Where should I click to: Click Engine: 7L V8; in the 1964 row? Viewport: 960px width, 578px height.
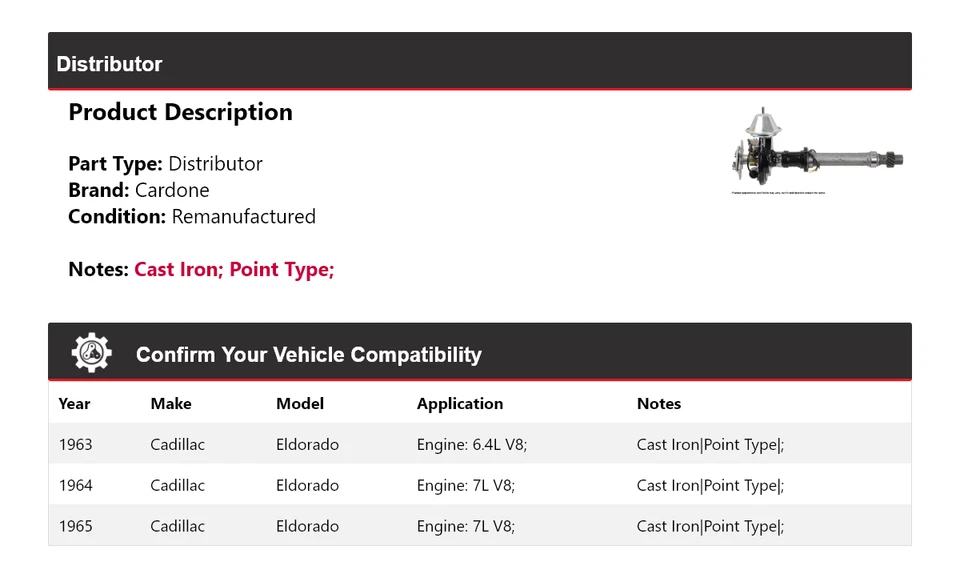465,486
